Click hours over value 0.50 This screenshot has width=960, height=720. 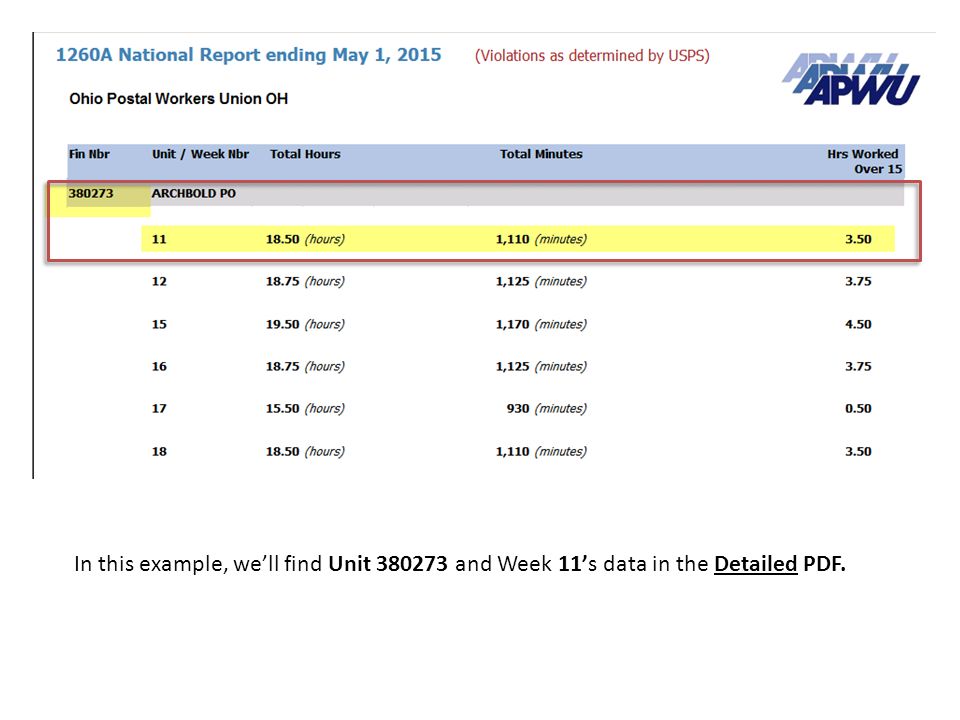pyautogui.click(x=858, y=409)
